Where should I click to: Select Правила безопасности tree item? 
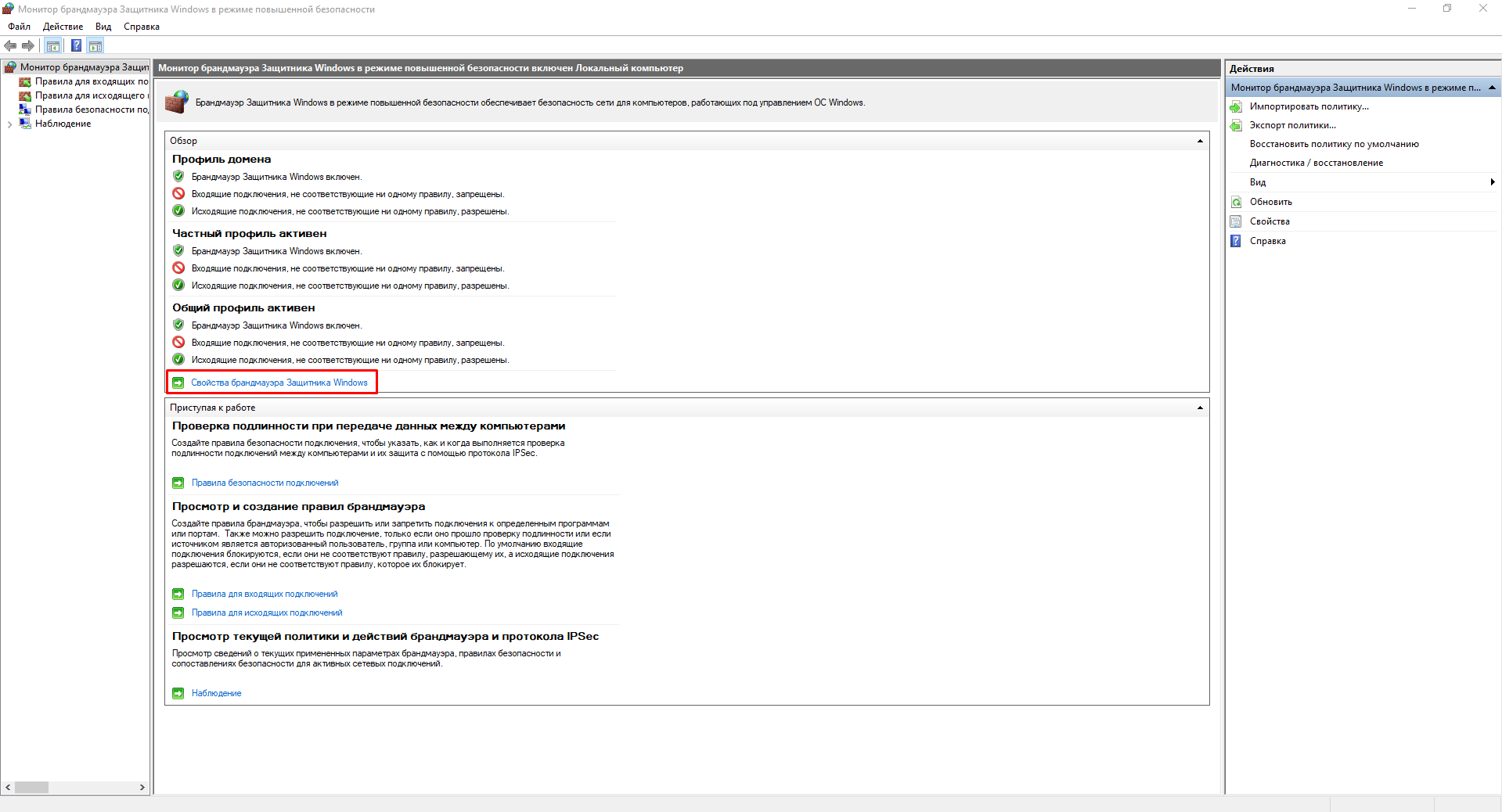point(92,110)
